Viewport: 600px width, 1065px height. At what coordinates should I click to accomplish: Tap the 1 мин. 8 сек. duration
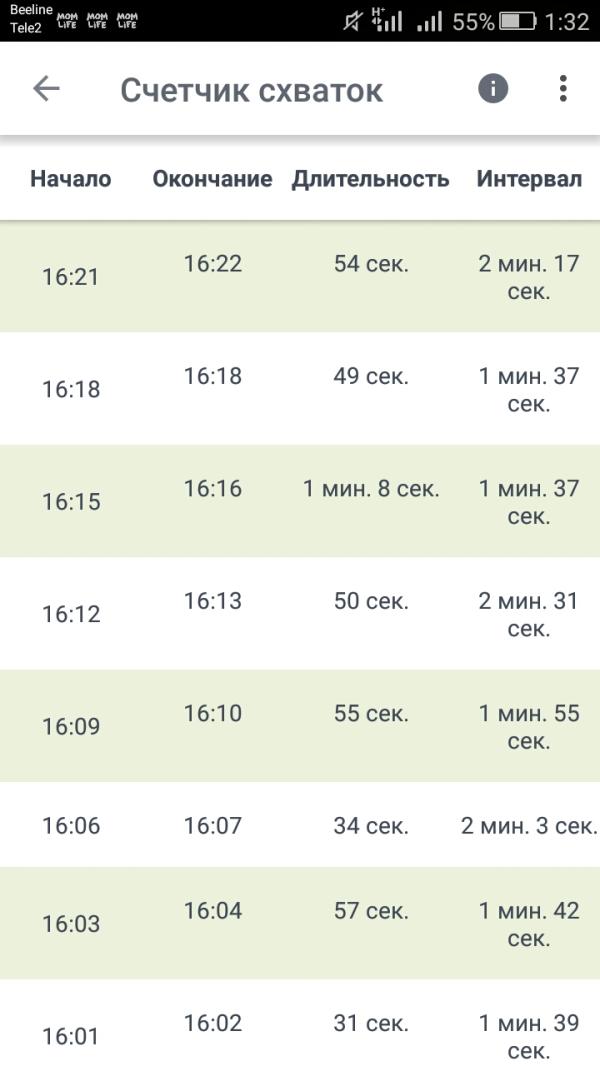coord(371,488)
